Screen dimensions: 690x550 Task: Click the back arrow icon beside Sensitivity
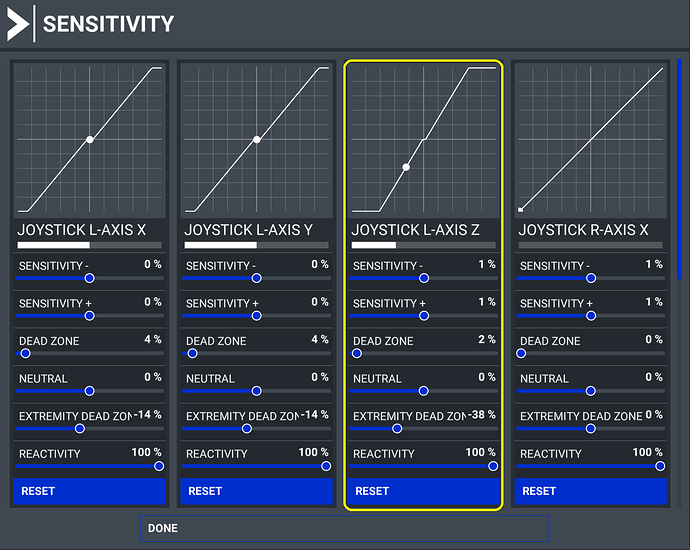(18, 22)
